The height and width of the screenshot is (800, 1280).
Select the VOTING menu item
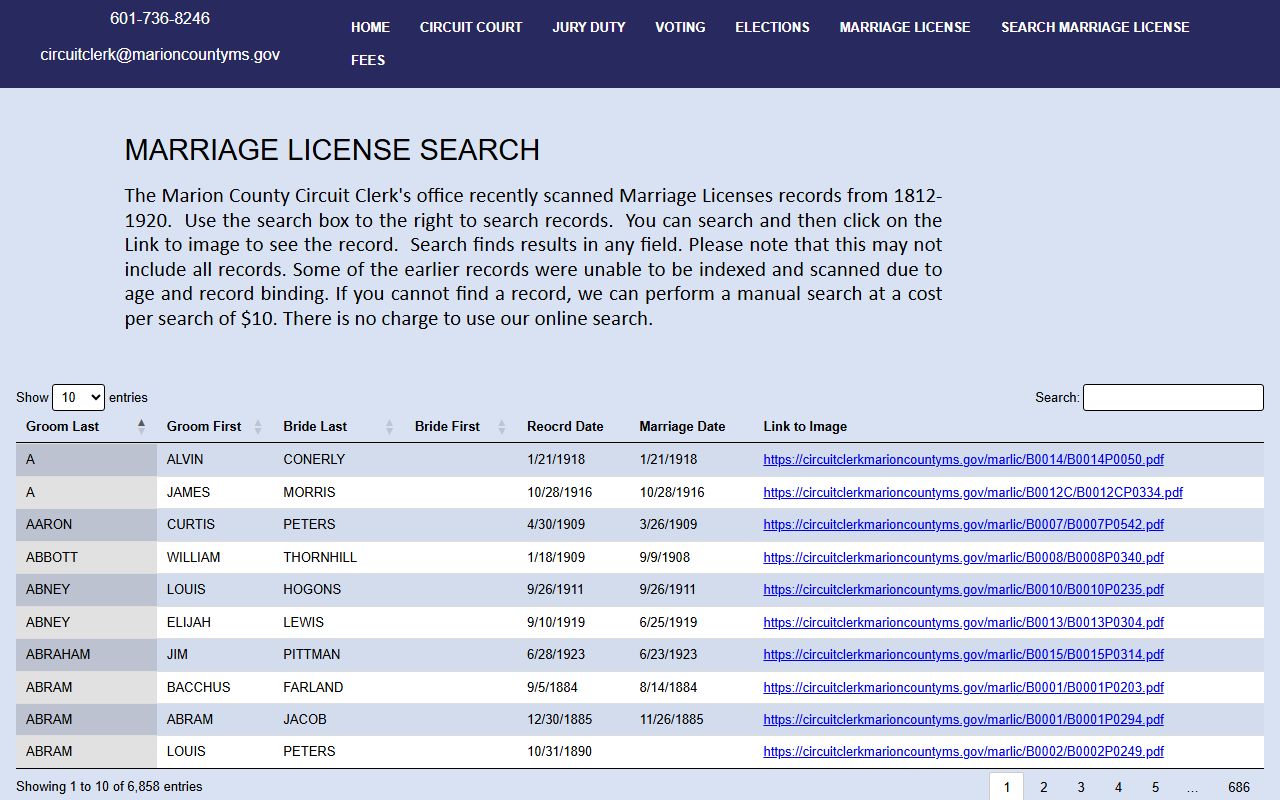[x=680, y=27]
